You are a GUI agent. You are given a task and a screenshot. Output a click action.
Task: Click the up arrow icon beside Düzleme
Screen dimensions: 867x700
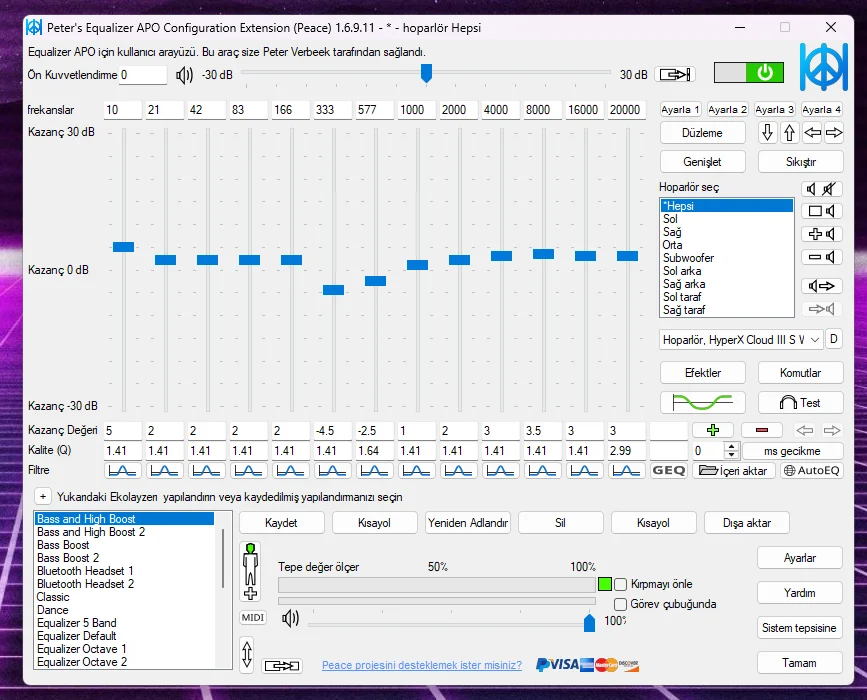[x=789, y=133]
